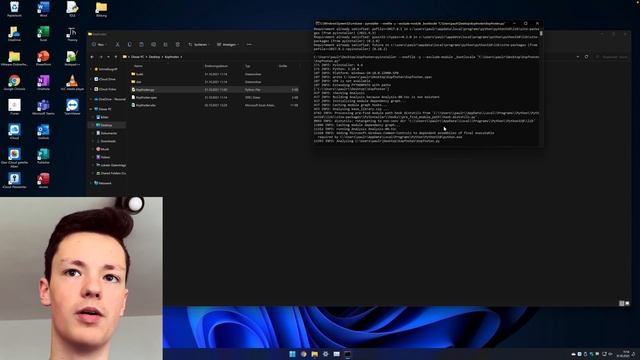Open the Thonny desktop shortcut

coord(72,33)
